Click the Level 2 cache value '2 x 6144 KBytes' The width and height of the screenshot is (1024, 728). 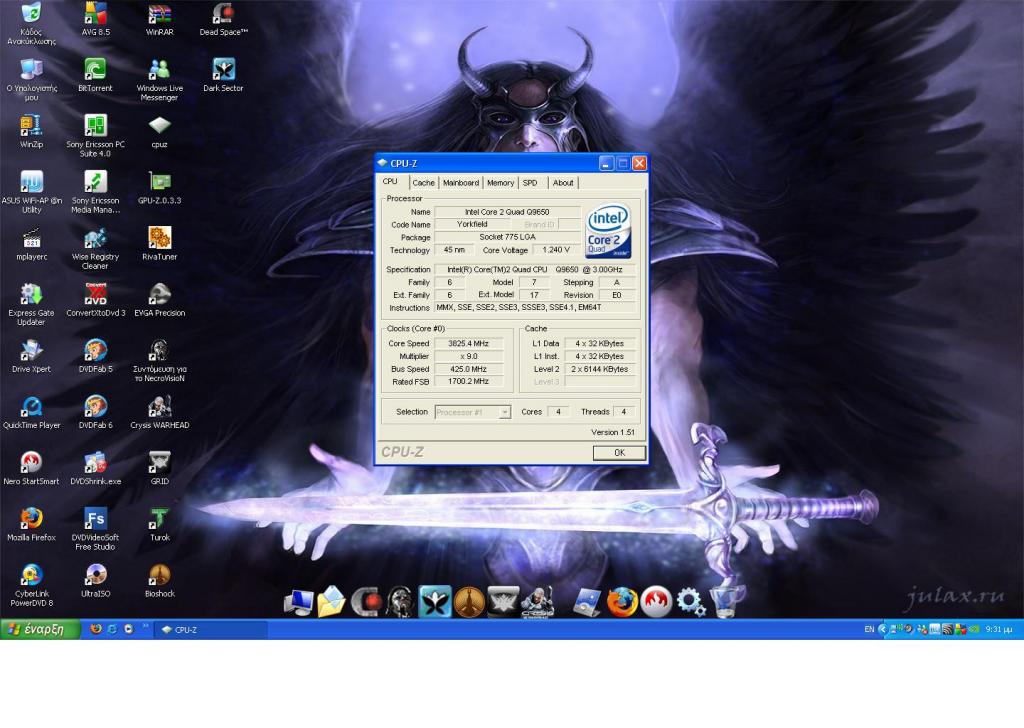(x=600, y=369)
